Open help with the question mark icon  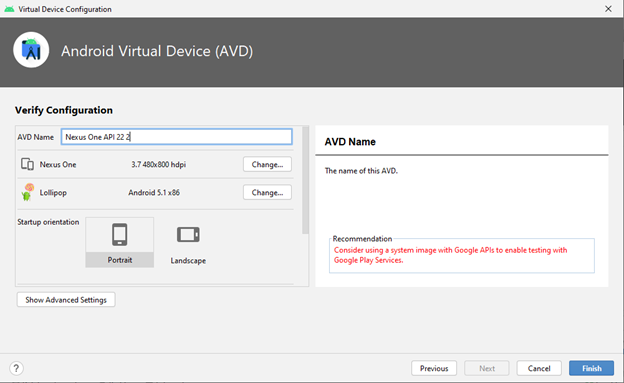tap(16, 368)
